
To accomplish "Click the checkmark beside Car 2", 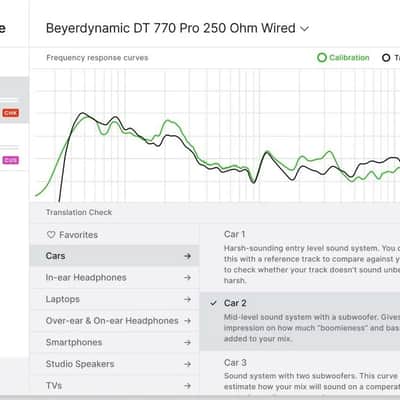I will click(x=213, y=303).
